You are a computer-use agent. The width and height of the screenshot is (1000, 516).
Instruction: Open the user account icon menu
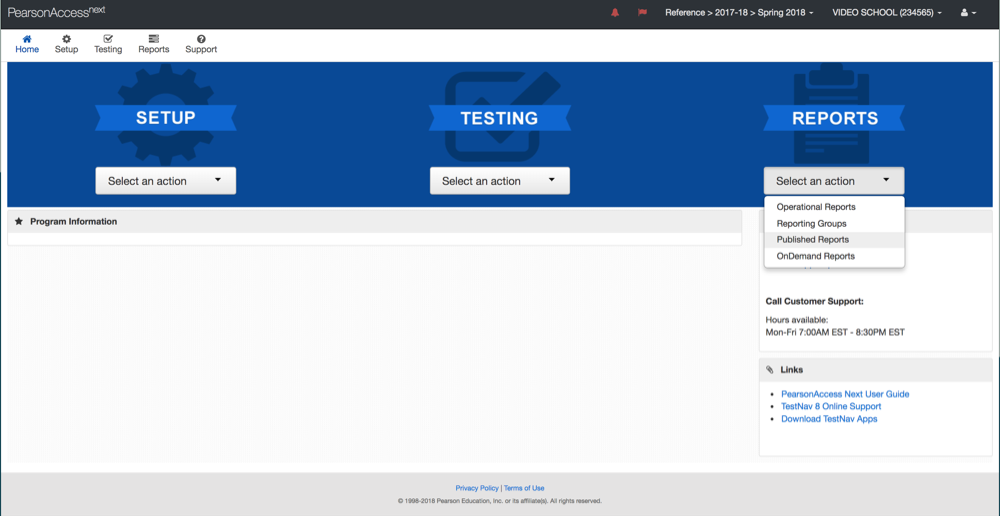967,13
